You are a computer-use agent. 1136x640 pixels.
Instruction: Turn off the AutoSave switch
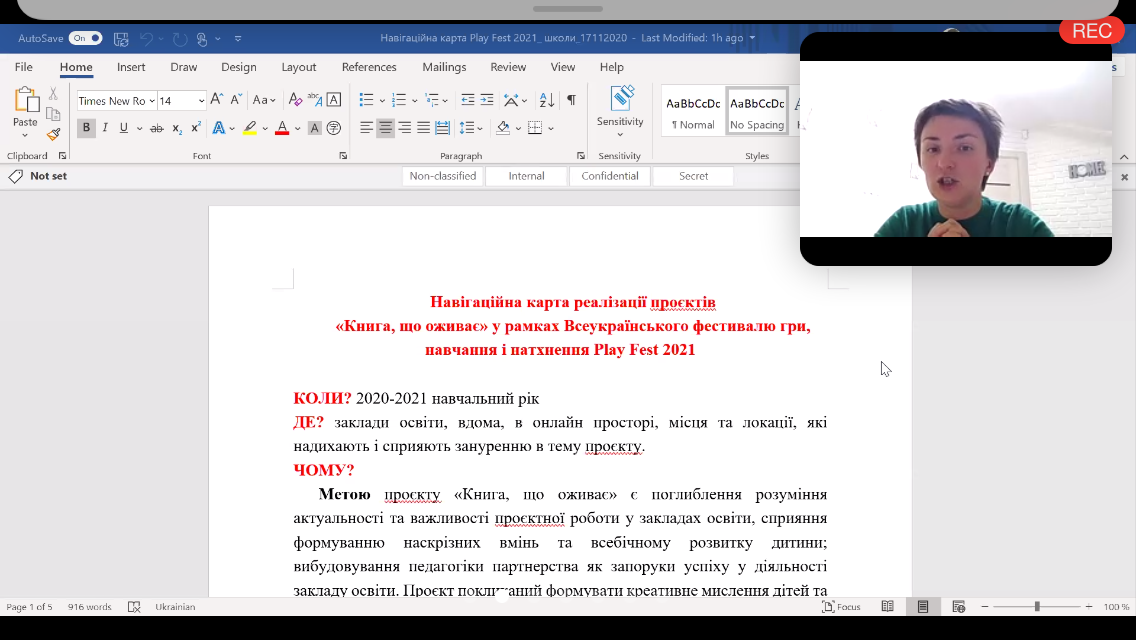[86, 38]
